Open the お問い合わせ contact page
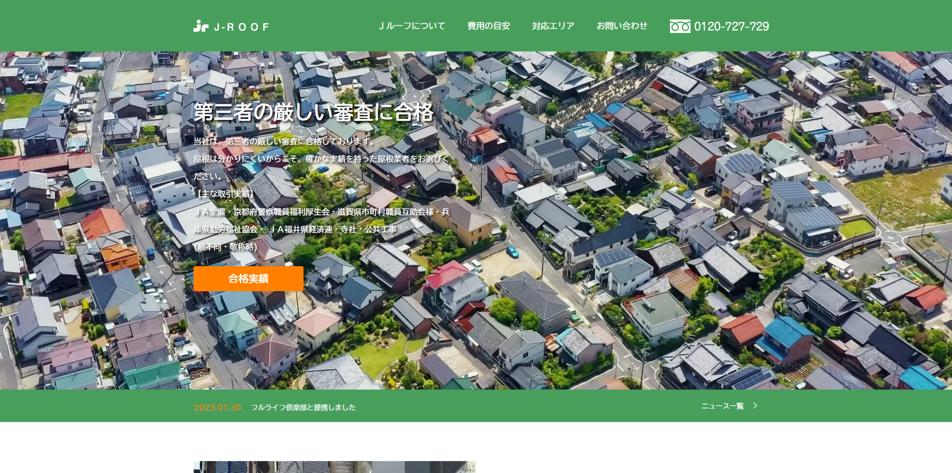Screen dimensions: 952x473 [621, 26]
